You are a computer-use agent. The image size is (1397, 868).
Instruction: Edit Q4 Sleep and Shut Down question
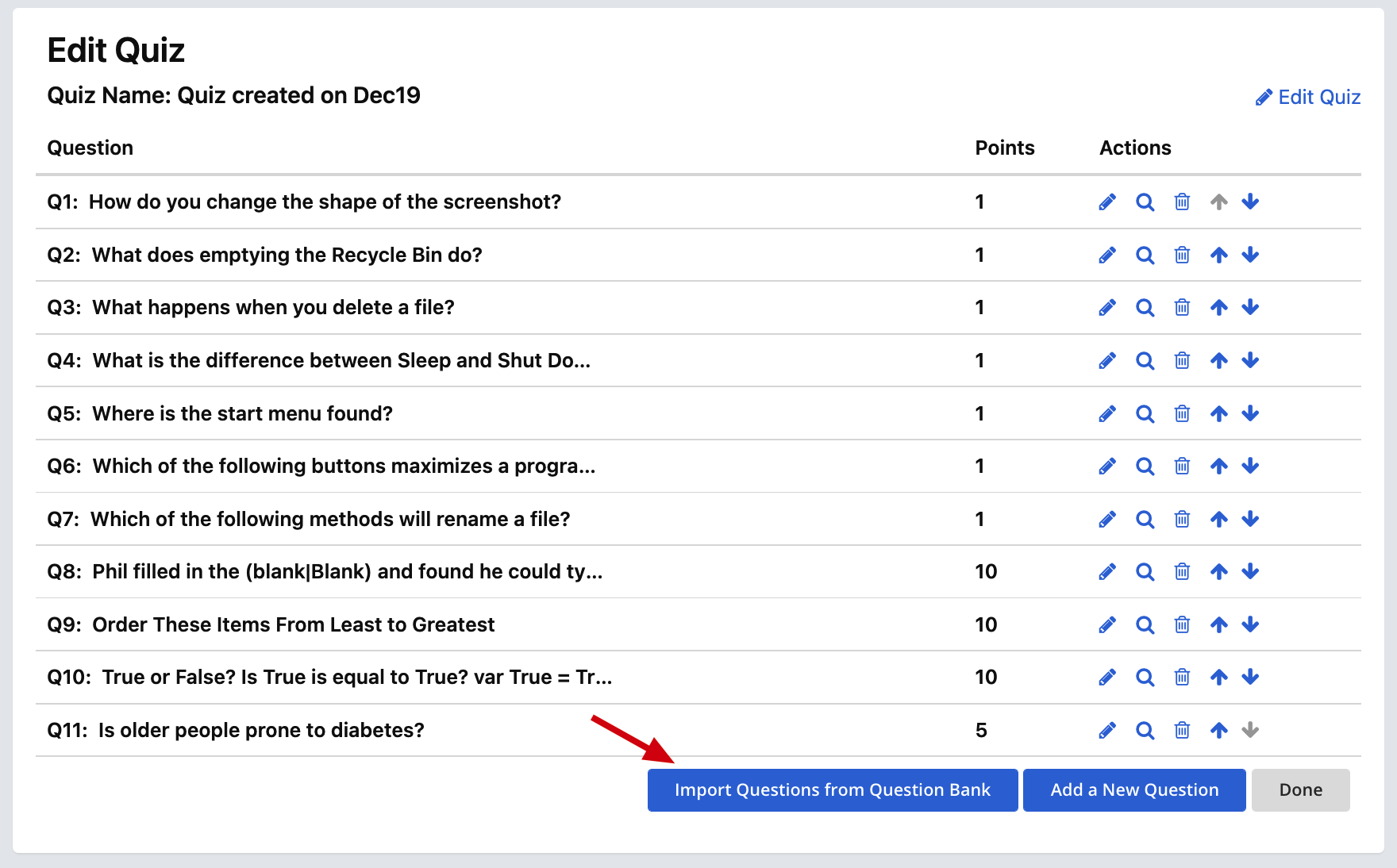click(x=1107, y=361)
